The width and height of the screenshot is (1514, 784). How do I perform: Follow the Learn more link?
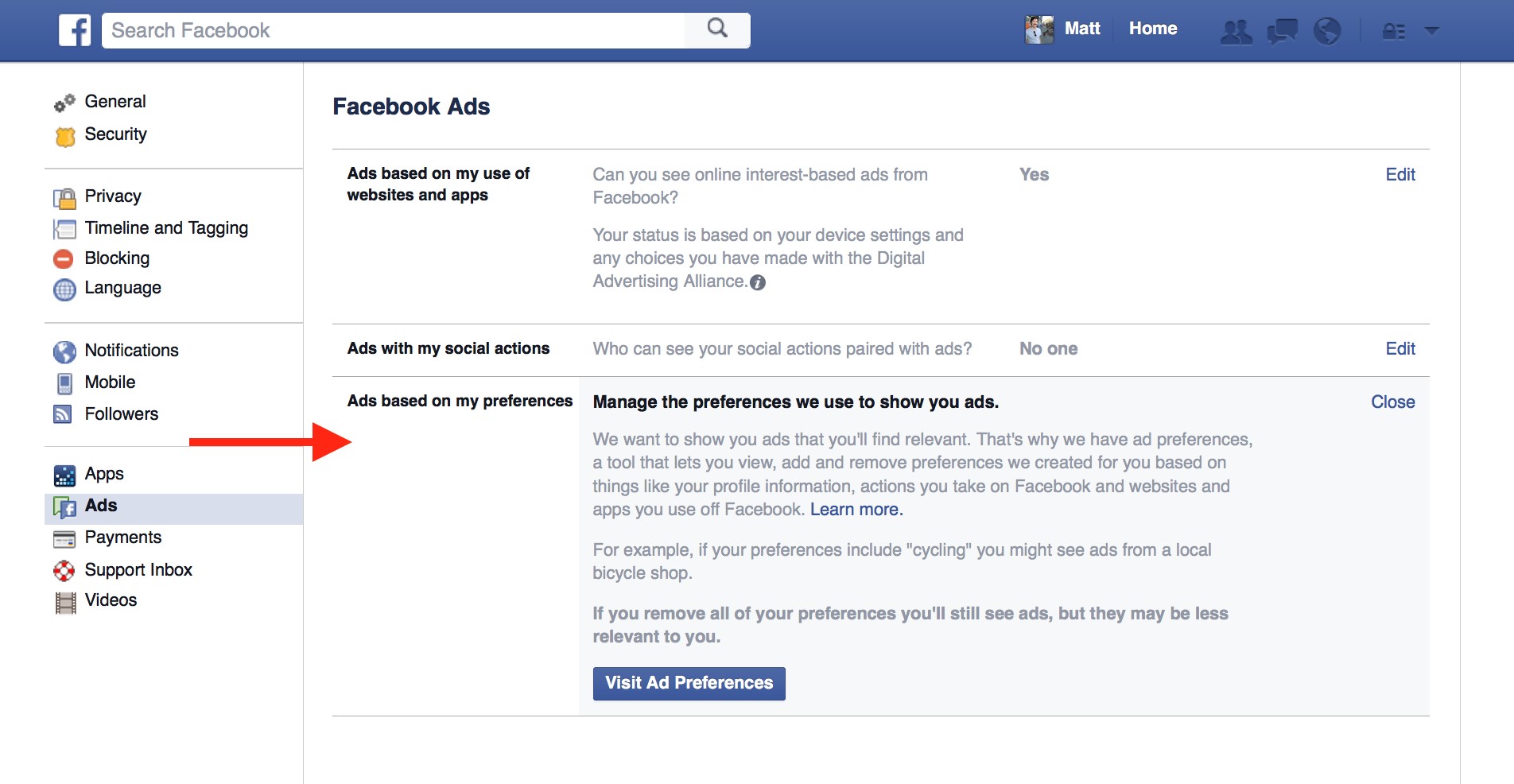coord(856,510)
